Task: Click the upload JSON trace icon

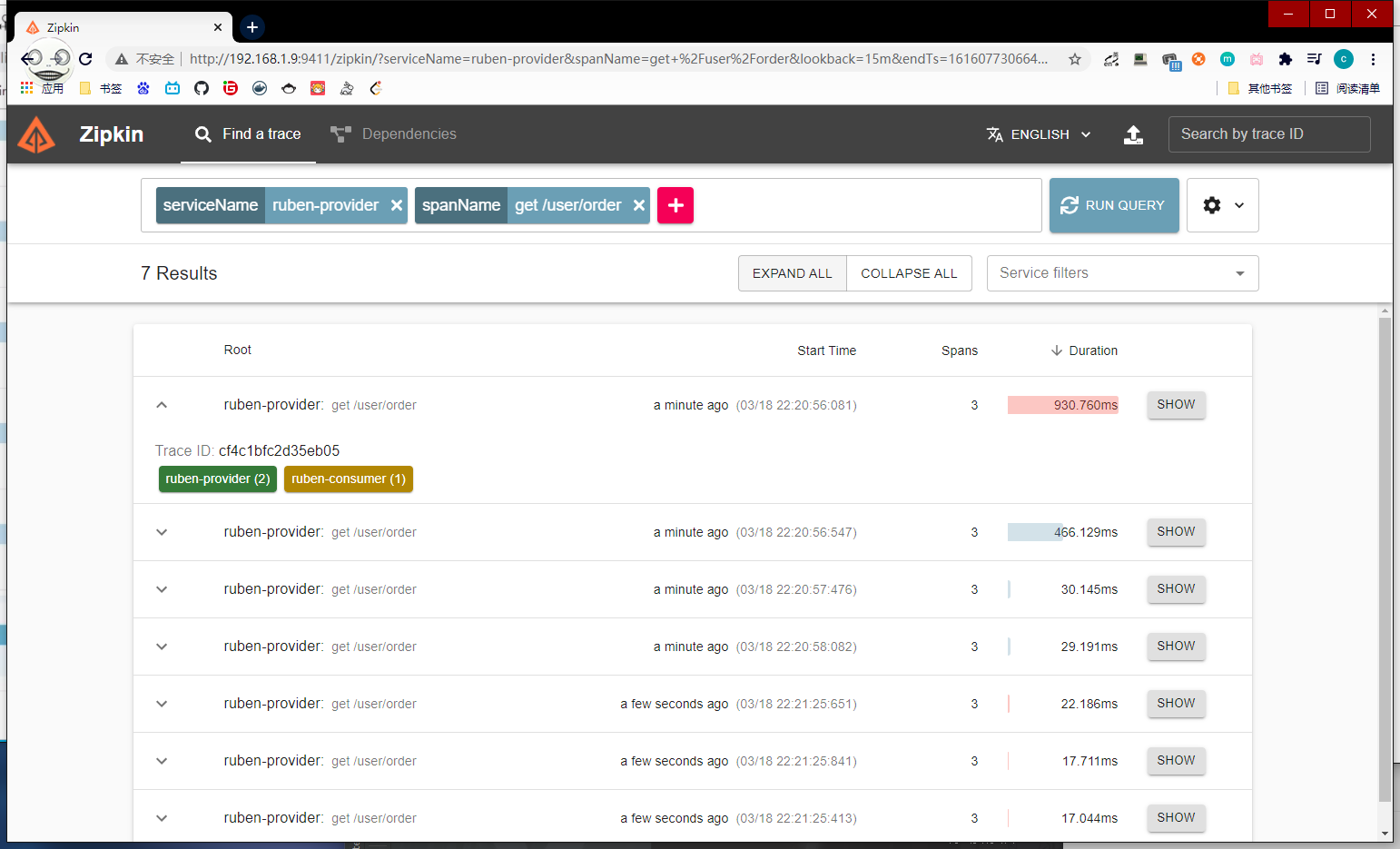Action: [1133, 134]
